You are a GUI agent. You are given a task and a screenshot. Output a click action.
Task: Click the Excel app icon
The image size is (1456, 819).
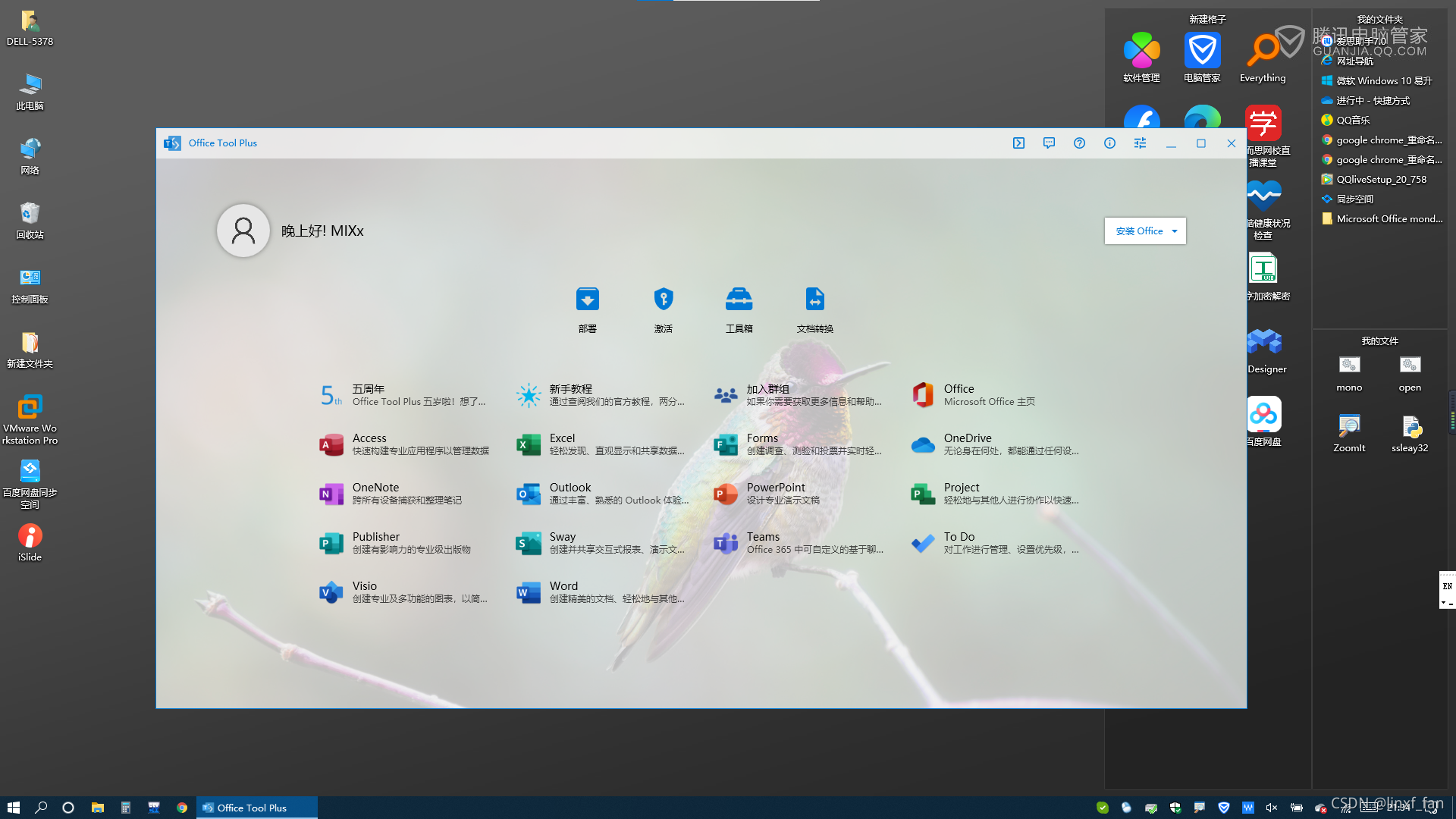click(529, 444)
